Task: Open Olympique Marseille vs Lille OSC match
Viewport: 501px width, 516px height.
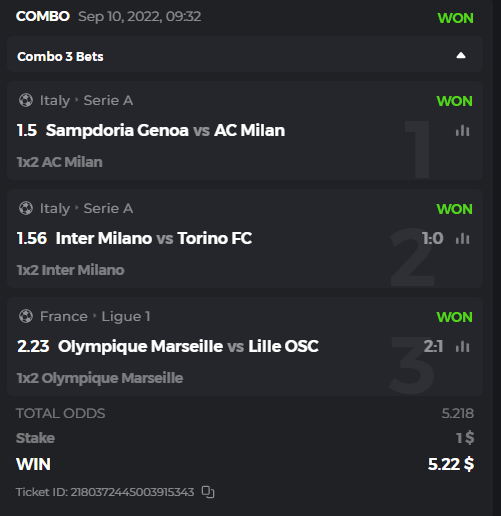Action: 188,346
